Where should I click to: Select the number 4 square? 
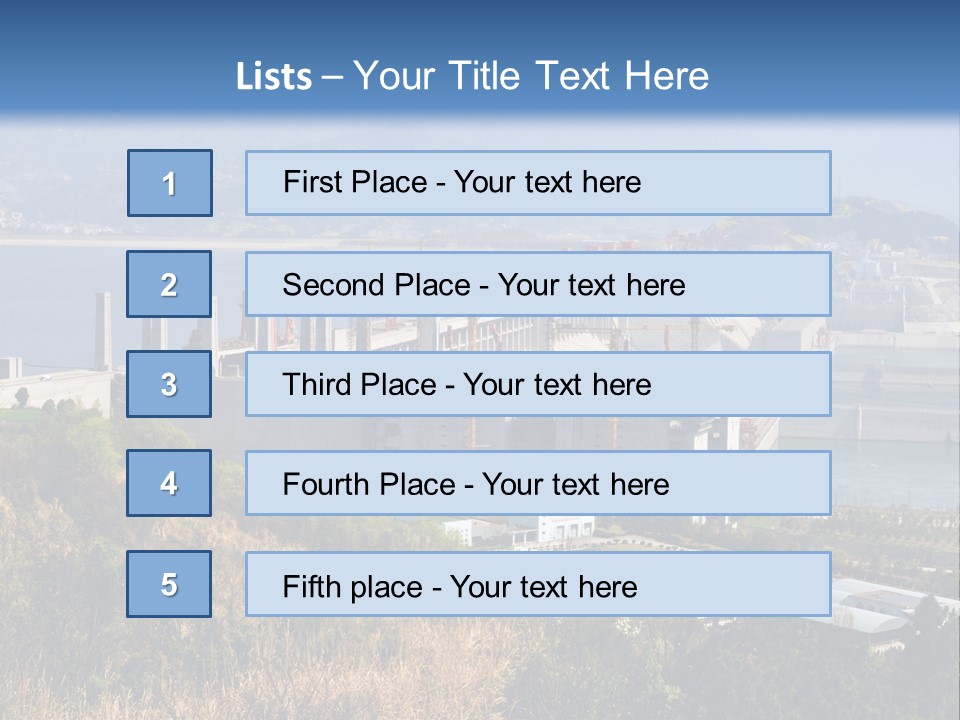click(x=169, y=483)
